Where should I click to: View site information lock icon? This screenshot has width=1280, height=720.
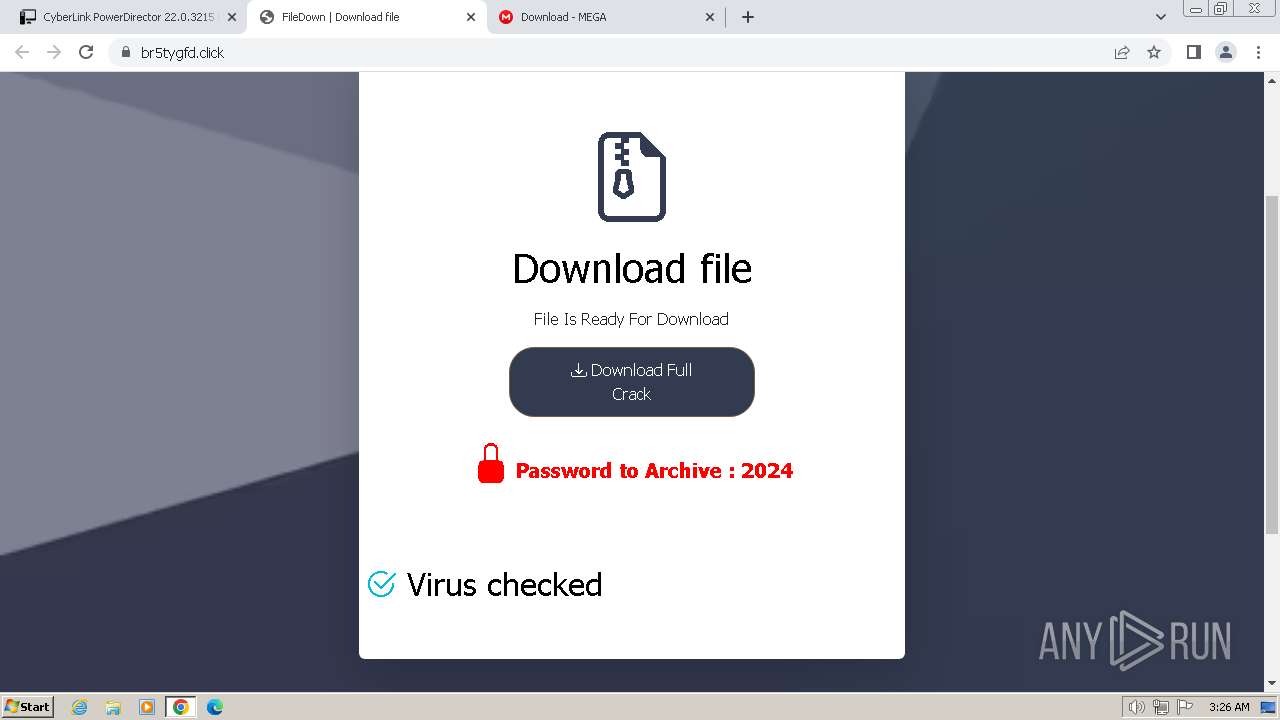tap(125, 52)
